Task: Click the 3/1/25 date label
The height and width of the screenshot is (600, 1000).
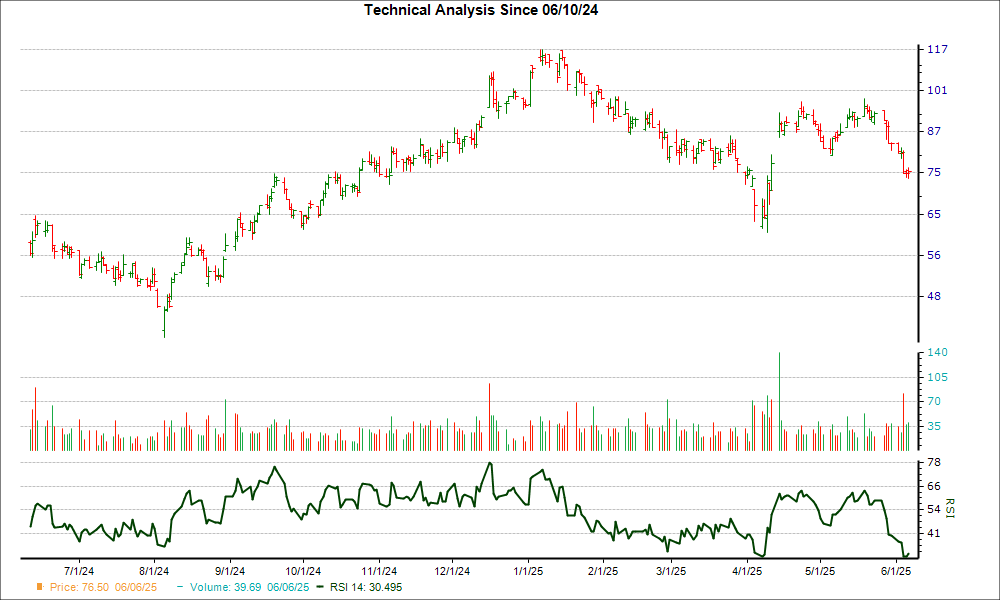Action: click(x=671, y=571)
